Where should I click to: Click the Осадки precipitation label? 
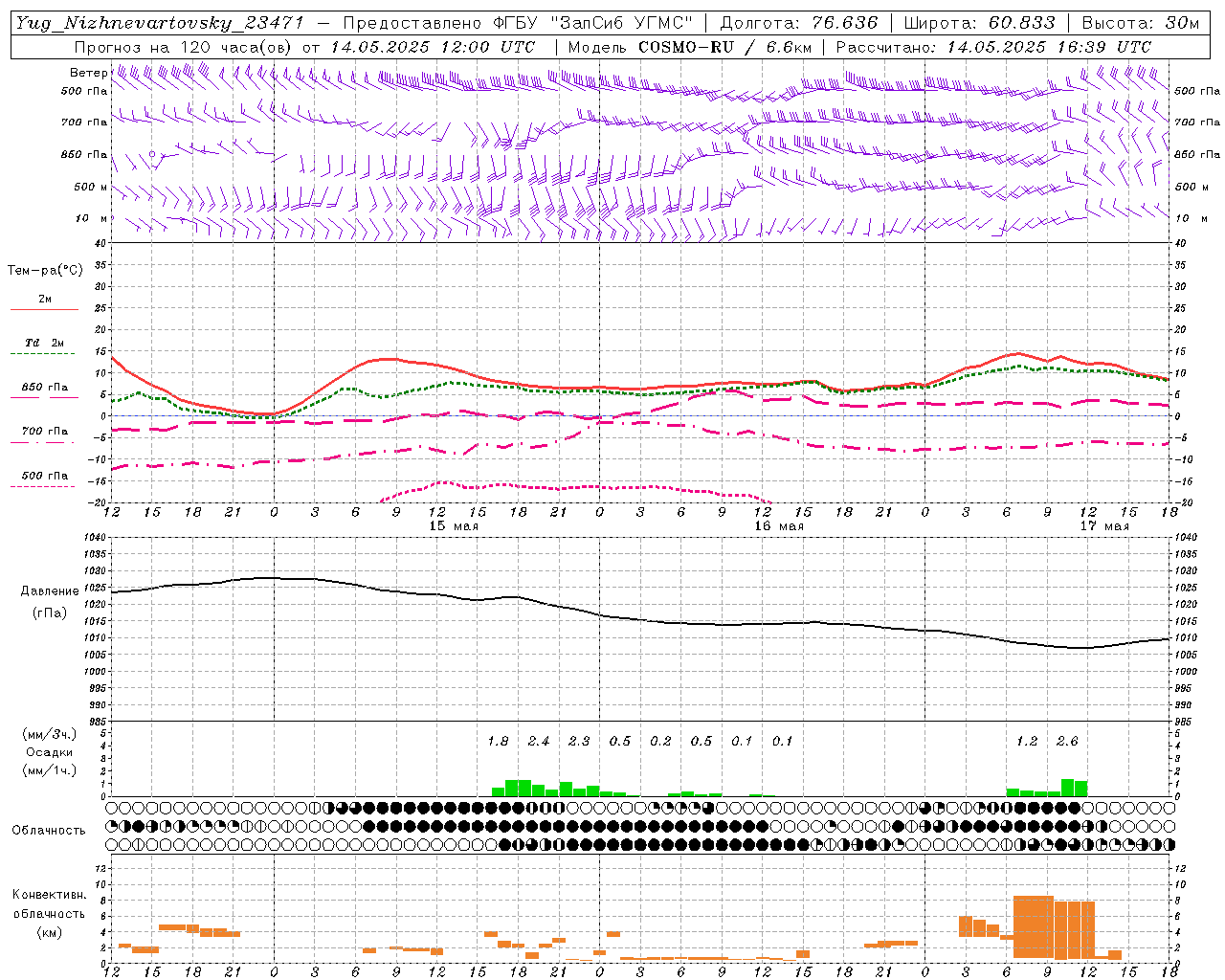tap(50, 752)
